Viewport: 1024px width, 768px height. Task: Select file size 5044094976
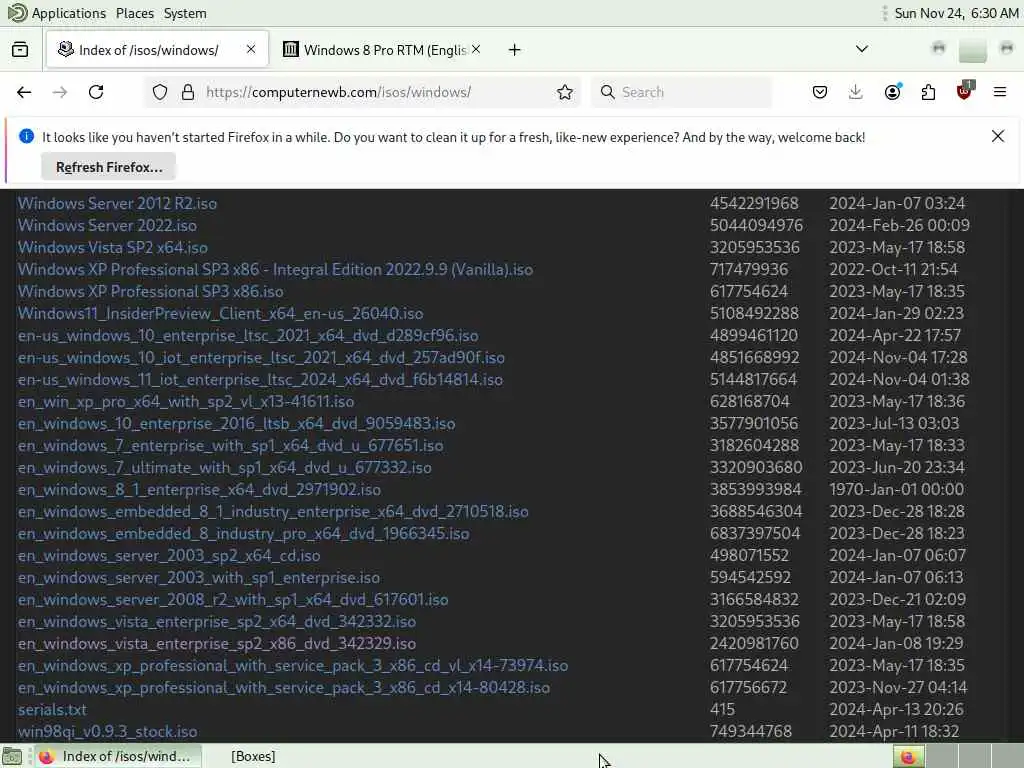coord(756,225)
